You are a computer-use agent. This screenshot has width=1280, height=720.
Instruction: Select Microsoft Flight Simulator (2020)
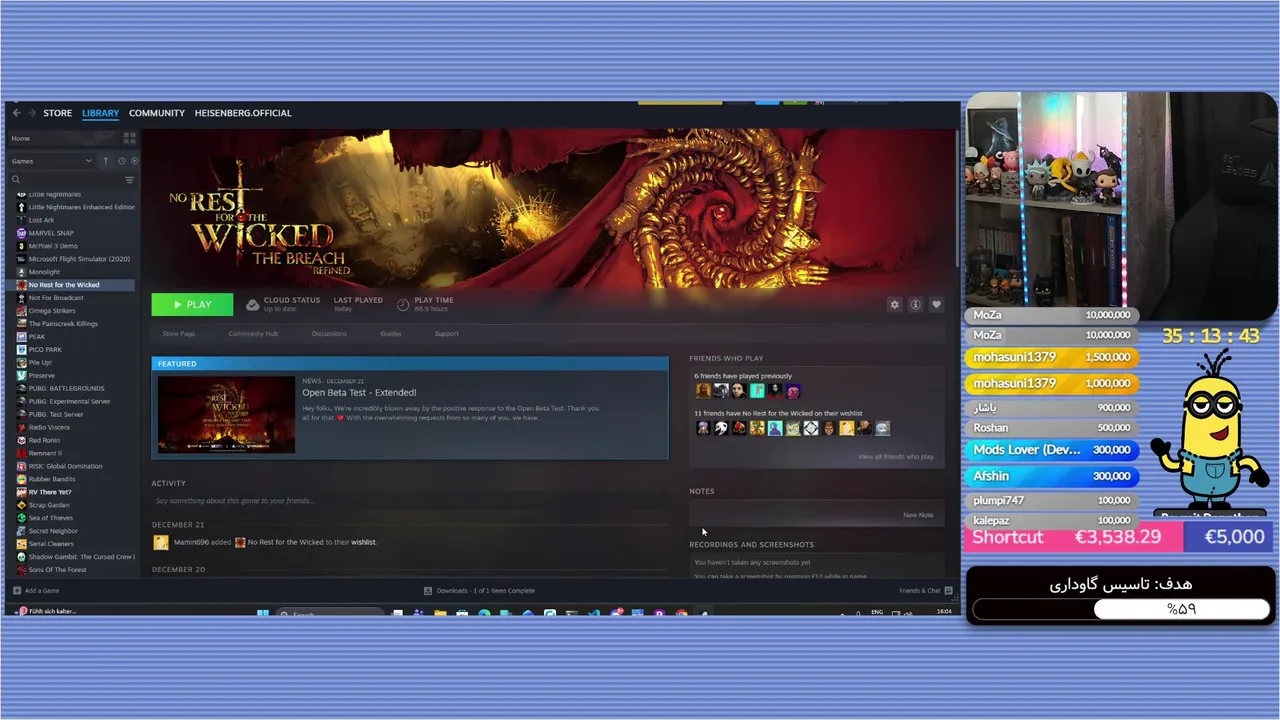coord(79,259)
